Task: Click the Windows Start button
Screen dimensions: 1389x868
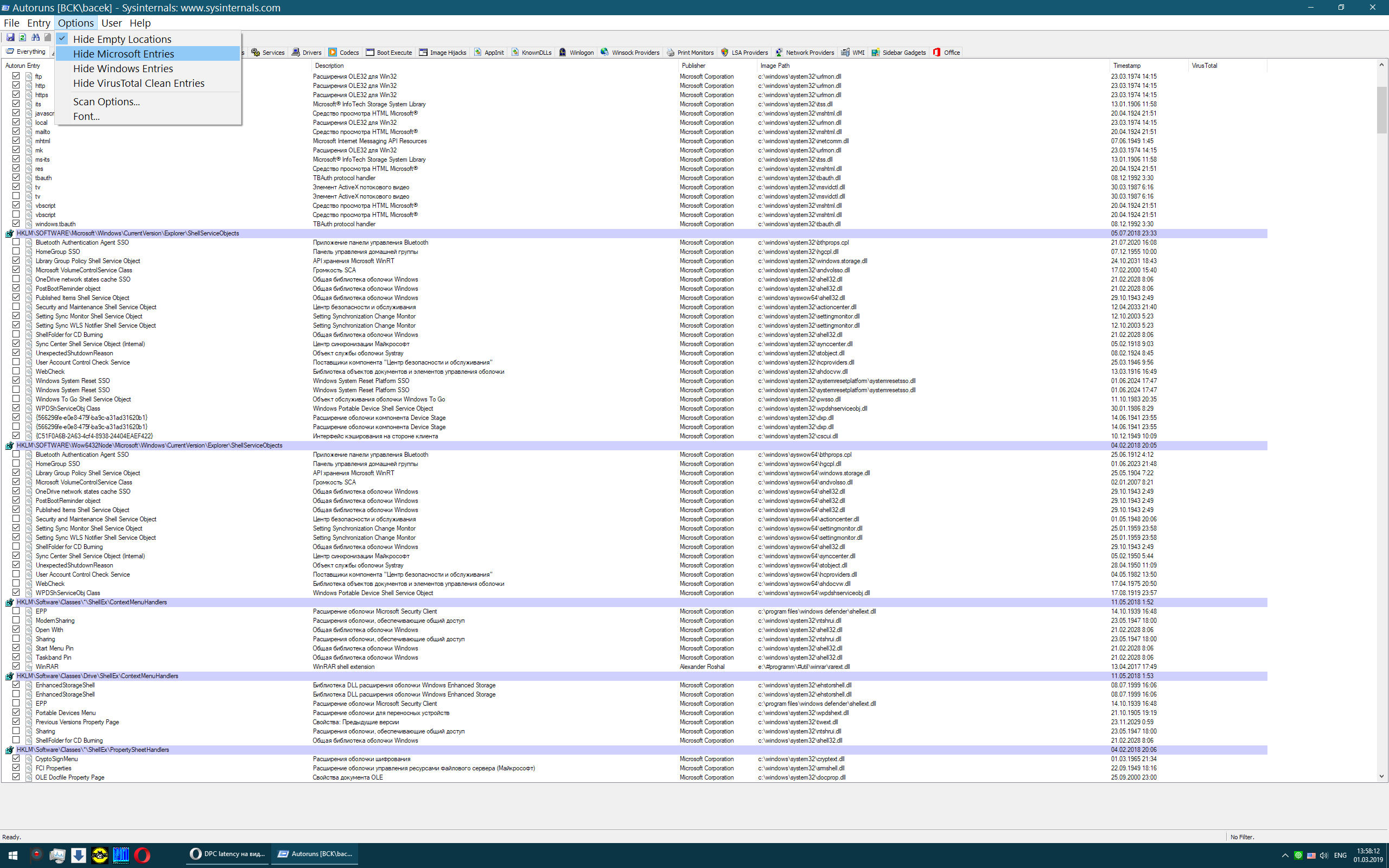Action: pos(12,856)
